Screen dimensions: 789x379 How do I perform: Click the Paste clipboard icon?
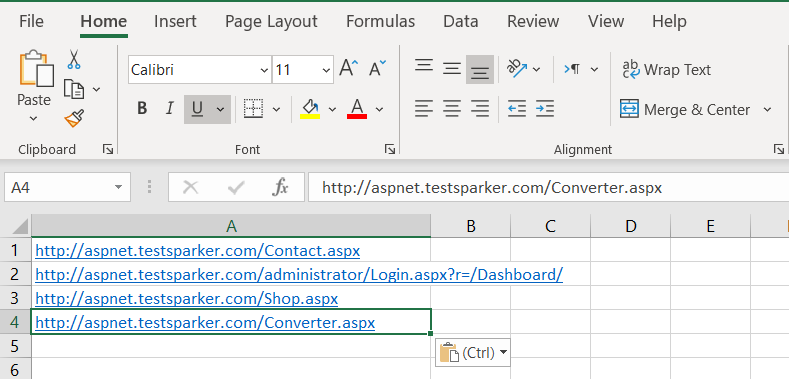(36, 68)
